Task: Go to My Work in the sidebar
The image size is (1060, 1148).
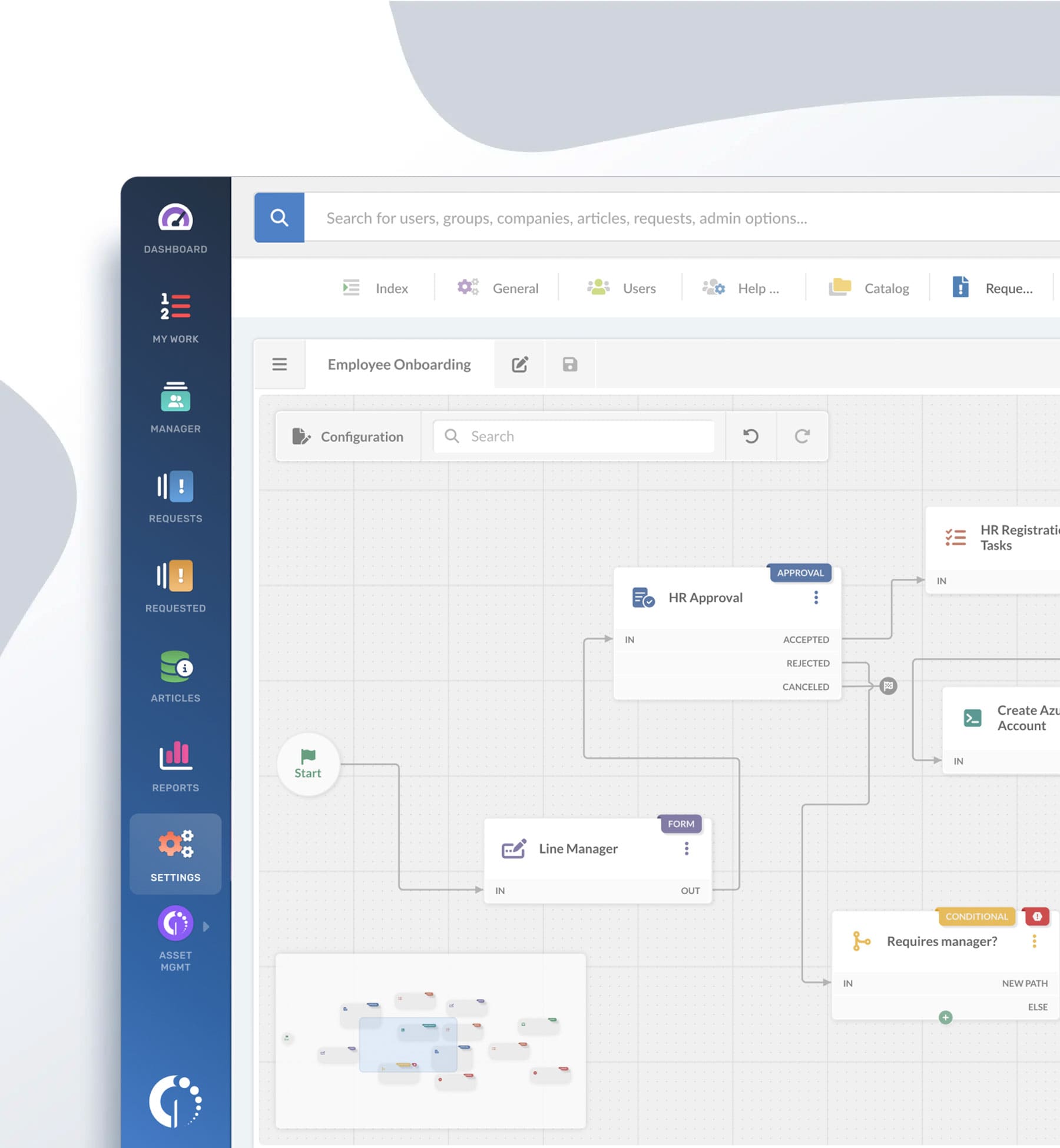Action: [175, 318]
